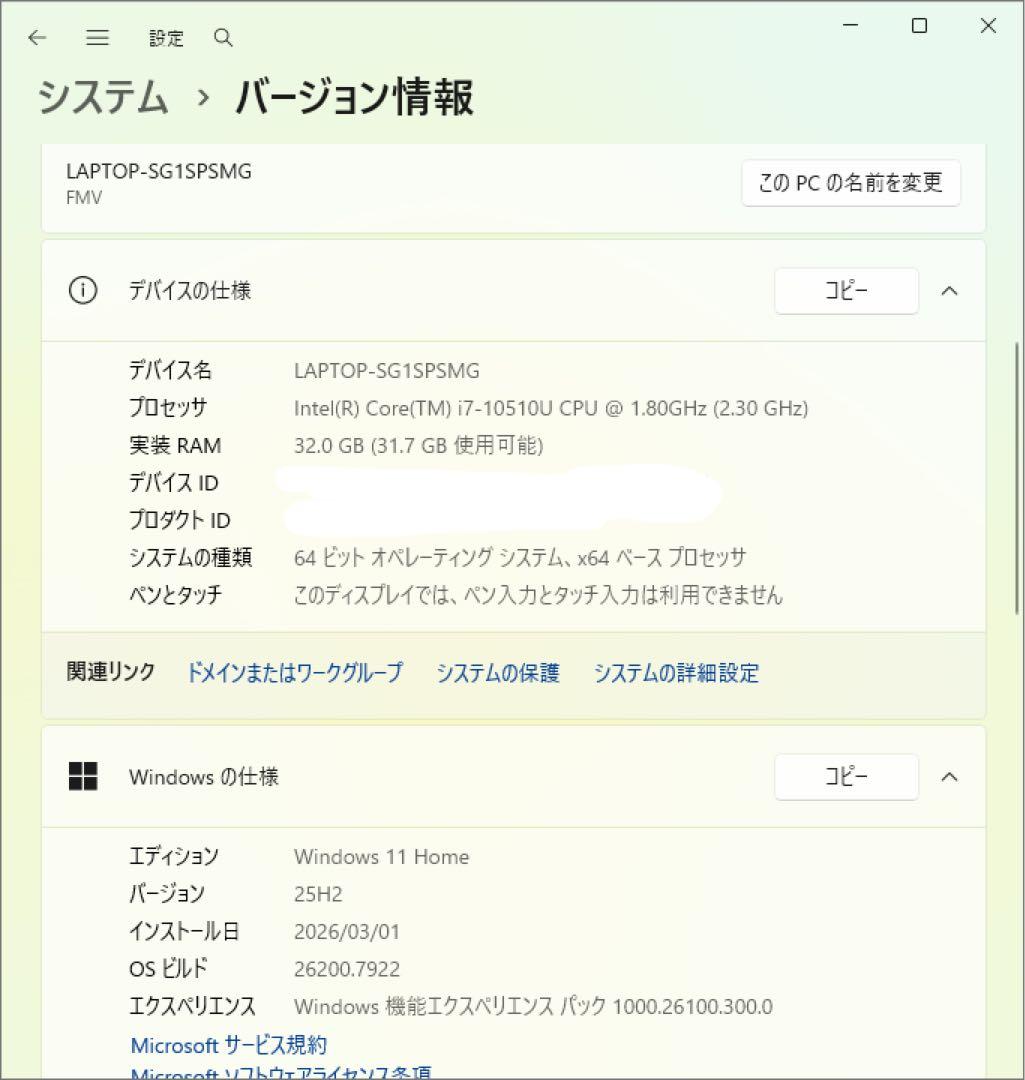Click PC name LAPTOP-SG1SPSMG in top card

(x=159, y=171)
